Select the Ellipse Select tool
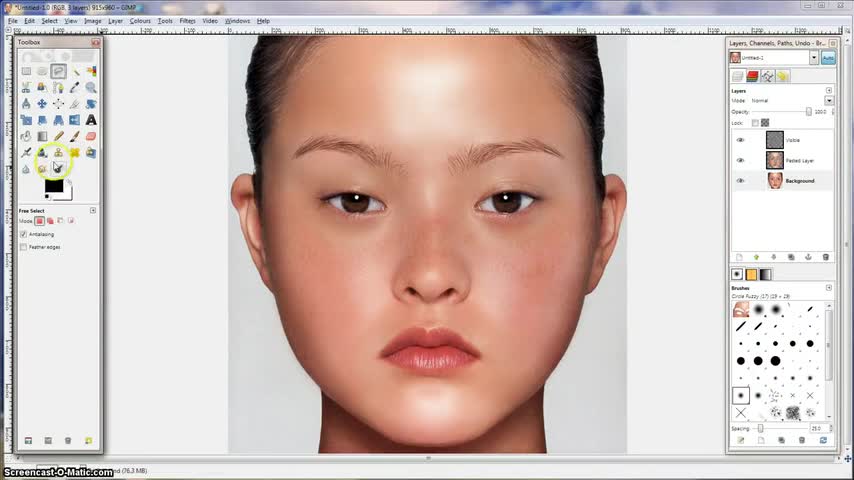This screenshot has height=480, width=854. [x=42, y=71]
